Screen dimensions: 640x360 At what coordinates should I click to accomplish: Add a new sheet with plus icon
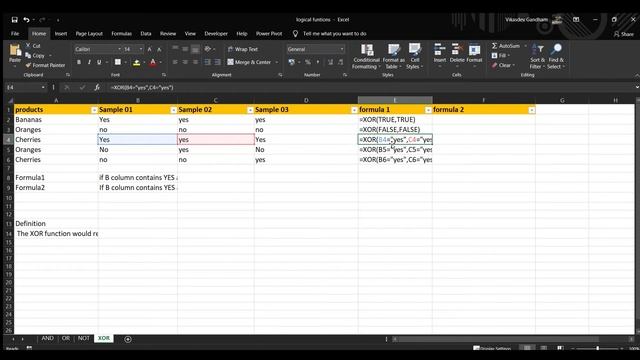point(128,339)
